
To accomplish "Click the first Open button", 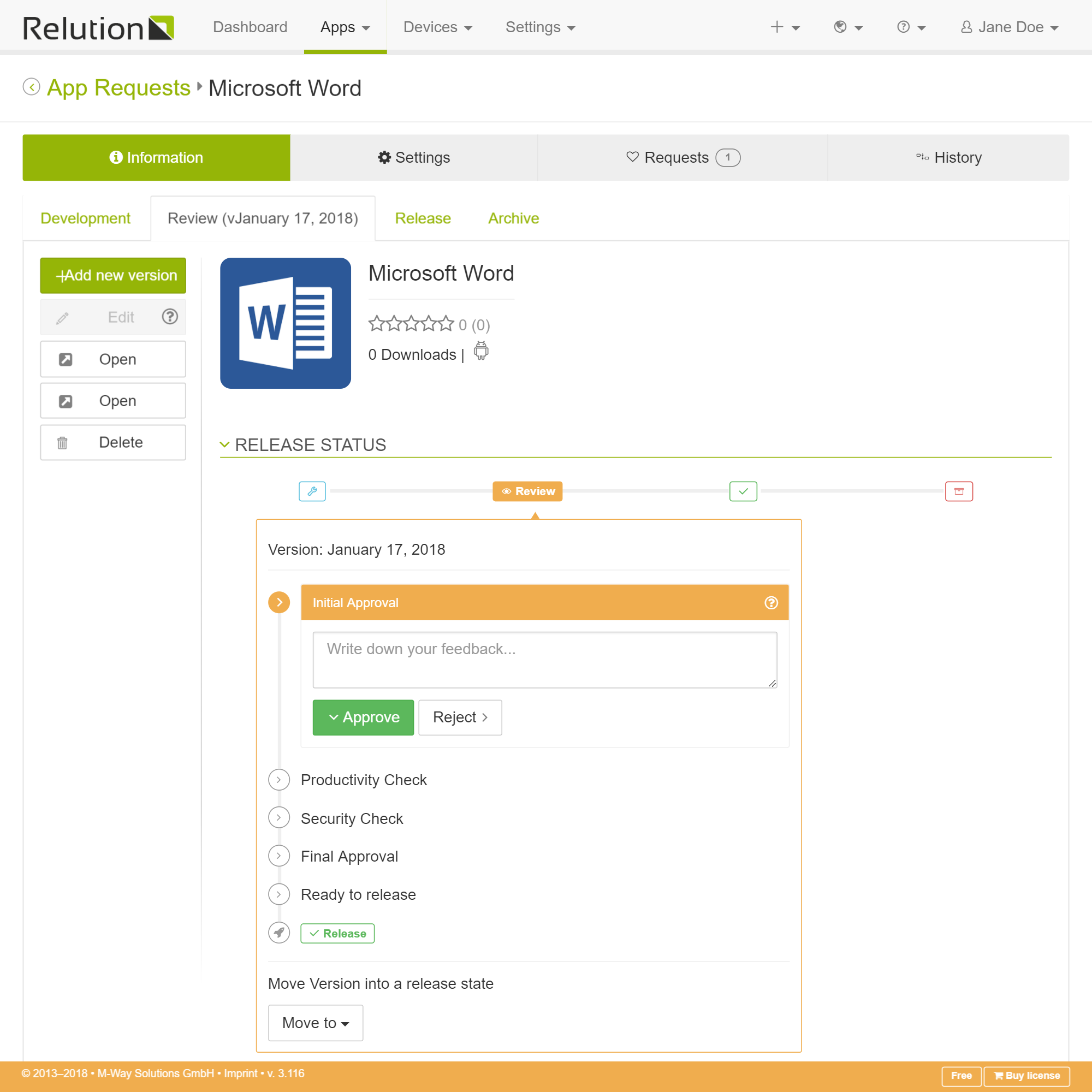I will click(x=113, y=359).
